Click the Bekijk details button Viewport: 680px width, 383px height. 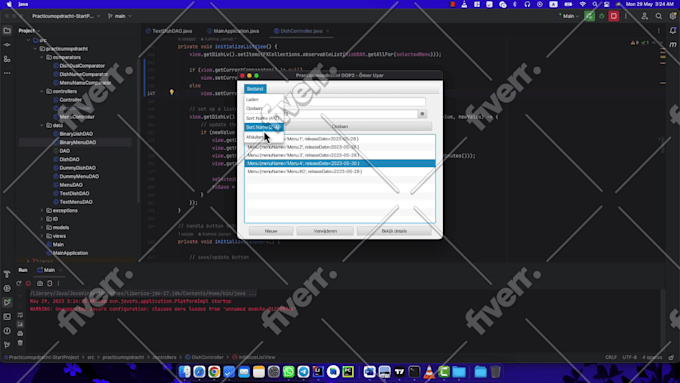pyautogui.click(x=394, y=231)
